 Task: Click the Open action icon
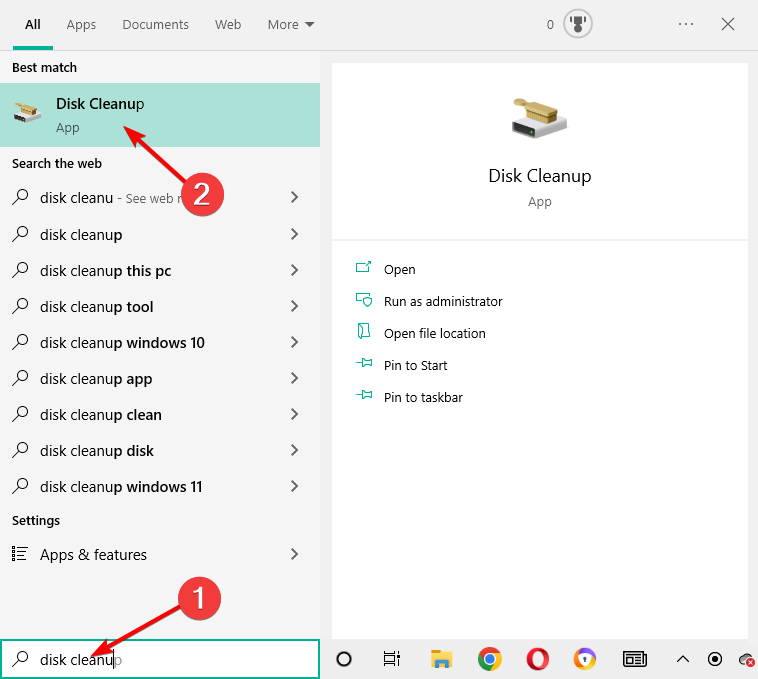click(364, 267)
